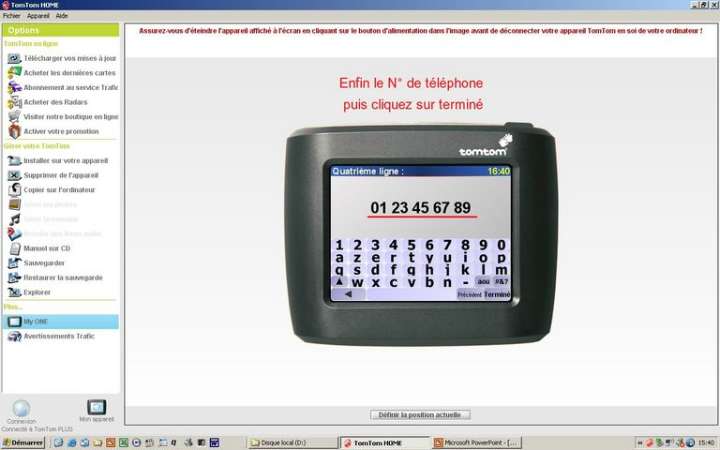Click Définir la position actuelle button
Screen dimensions: 720x450
coord(420,415)
